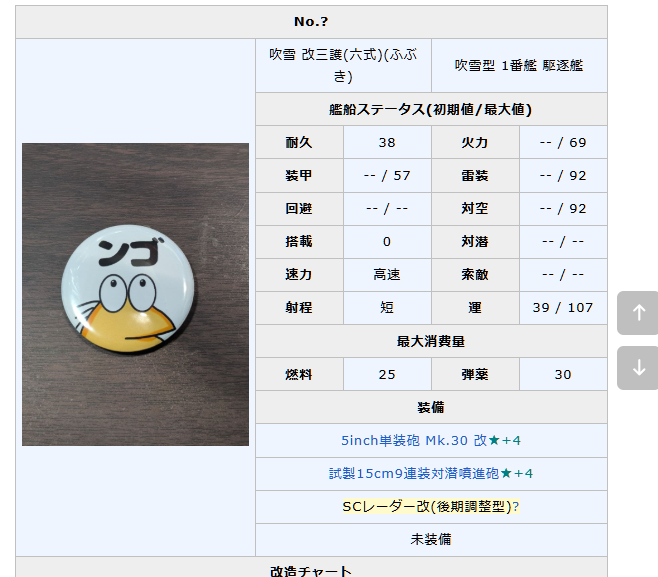Click the 未装備 empty equipment slot
The height and width of the screenshot is (577, 658).
[x=431, y=539]
